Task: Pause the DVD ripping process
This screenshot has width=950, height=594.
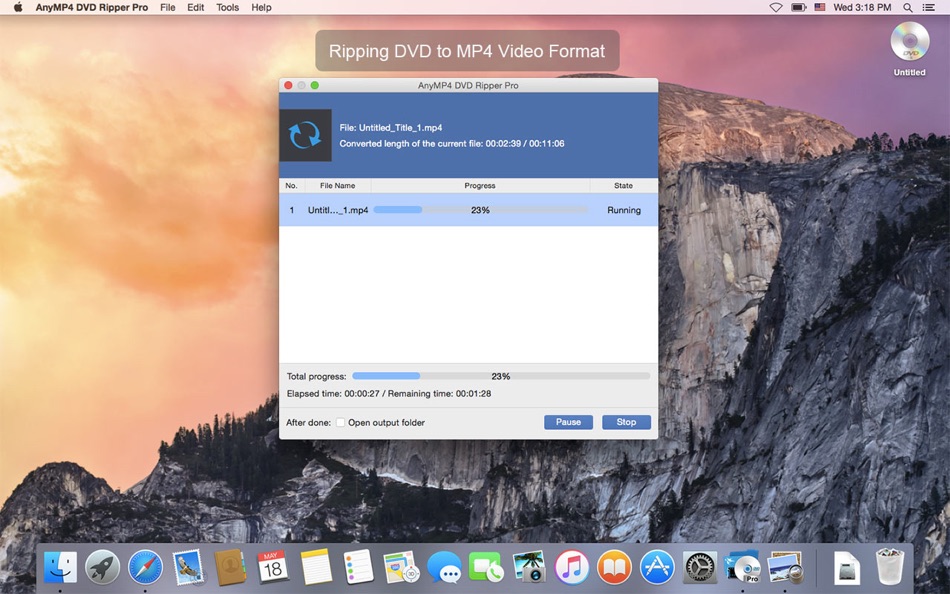Action: tap(568, 422)
